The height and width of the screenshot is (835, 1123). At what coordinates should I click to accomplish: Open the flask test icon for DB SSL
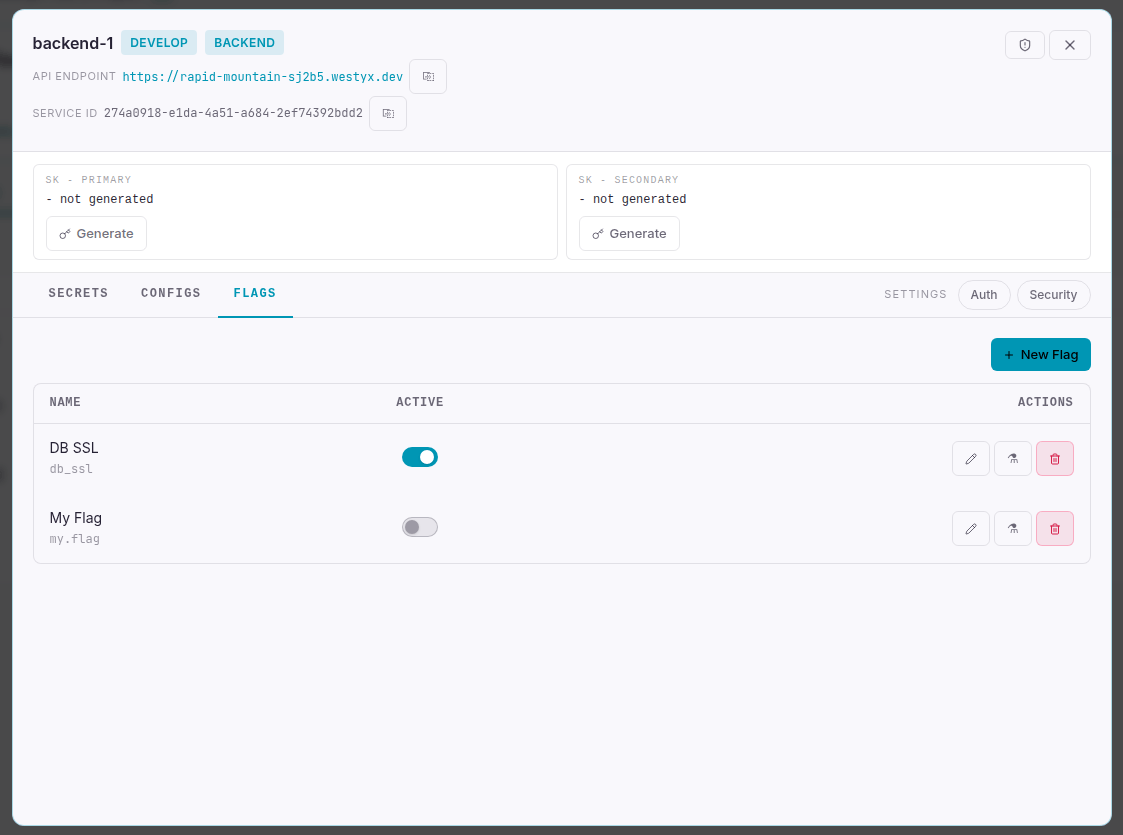[1013, 459]
